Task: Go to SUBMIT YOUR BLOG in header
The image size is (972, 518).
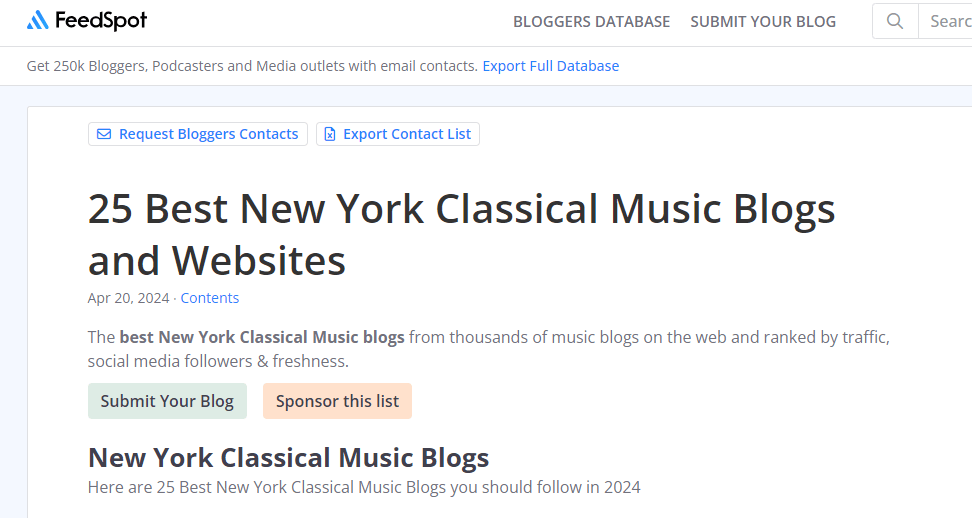Action: pyautogui.click(x=763, y=21)
